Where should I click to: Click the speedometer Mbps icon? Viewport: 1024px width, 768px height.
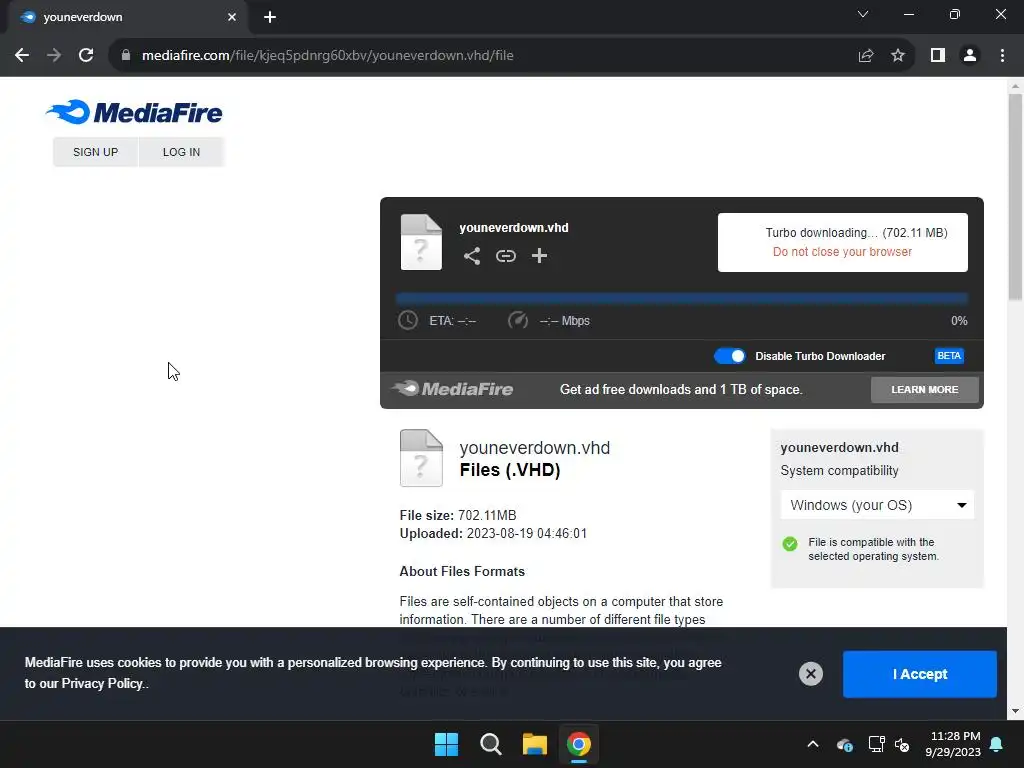[518, 321]
